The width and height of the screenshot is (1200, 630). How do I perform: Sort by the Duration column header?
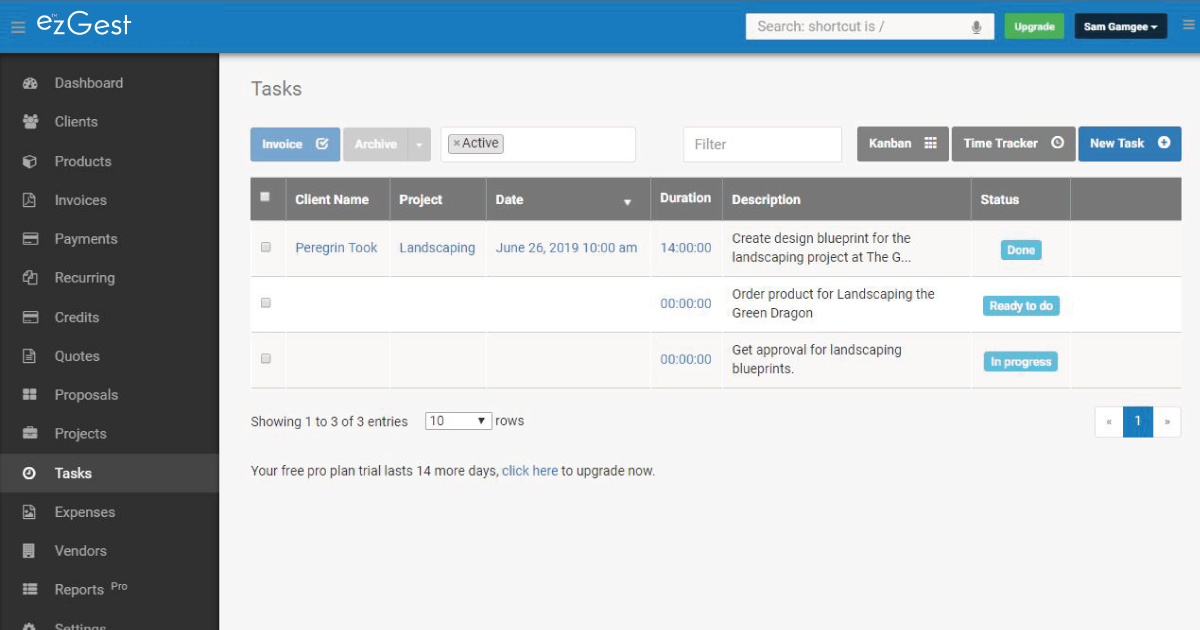(686, 198)
